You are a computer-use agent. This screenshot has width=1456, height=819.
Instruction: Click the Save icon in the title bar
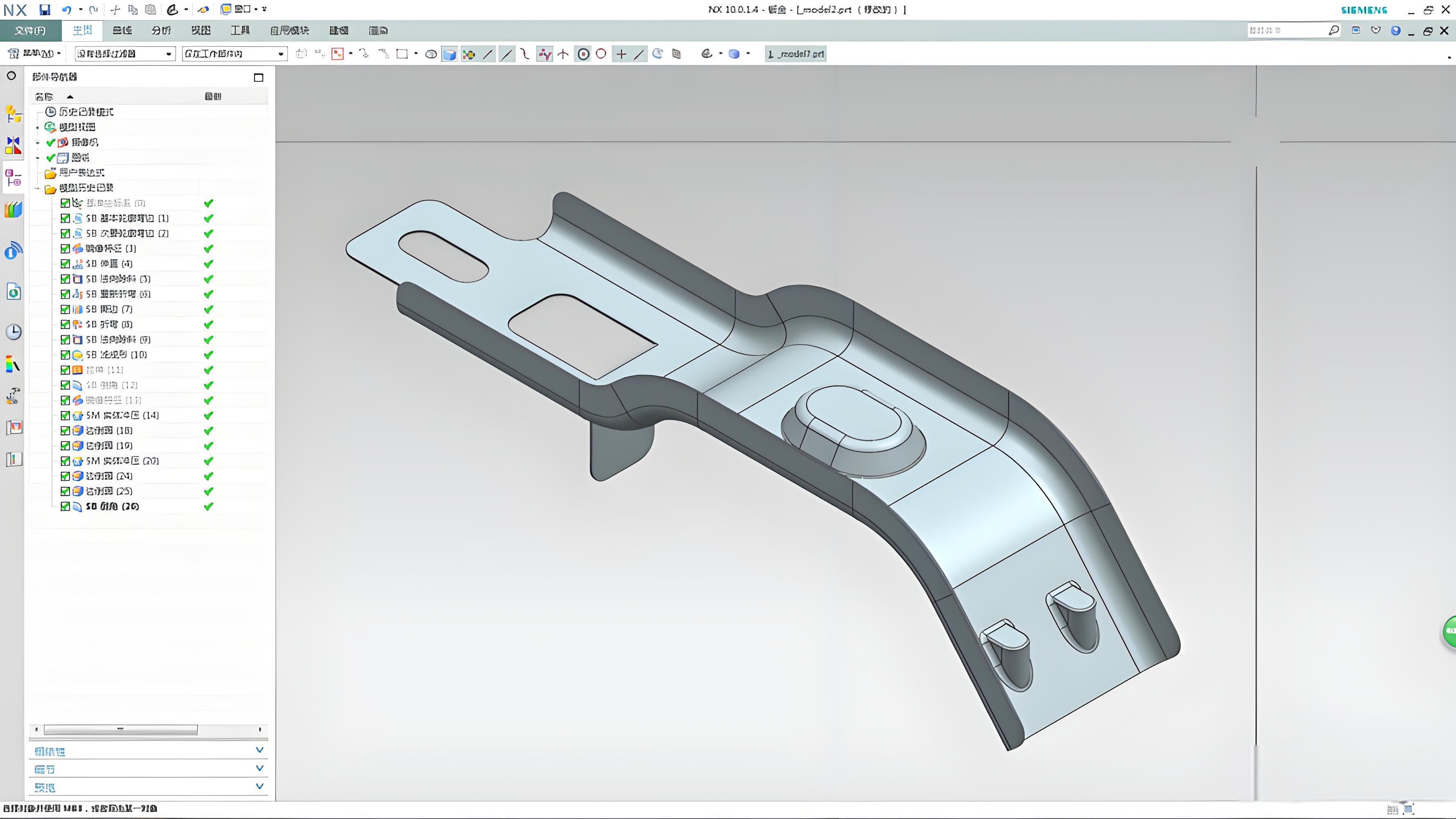(45, 9)
